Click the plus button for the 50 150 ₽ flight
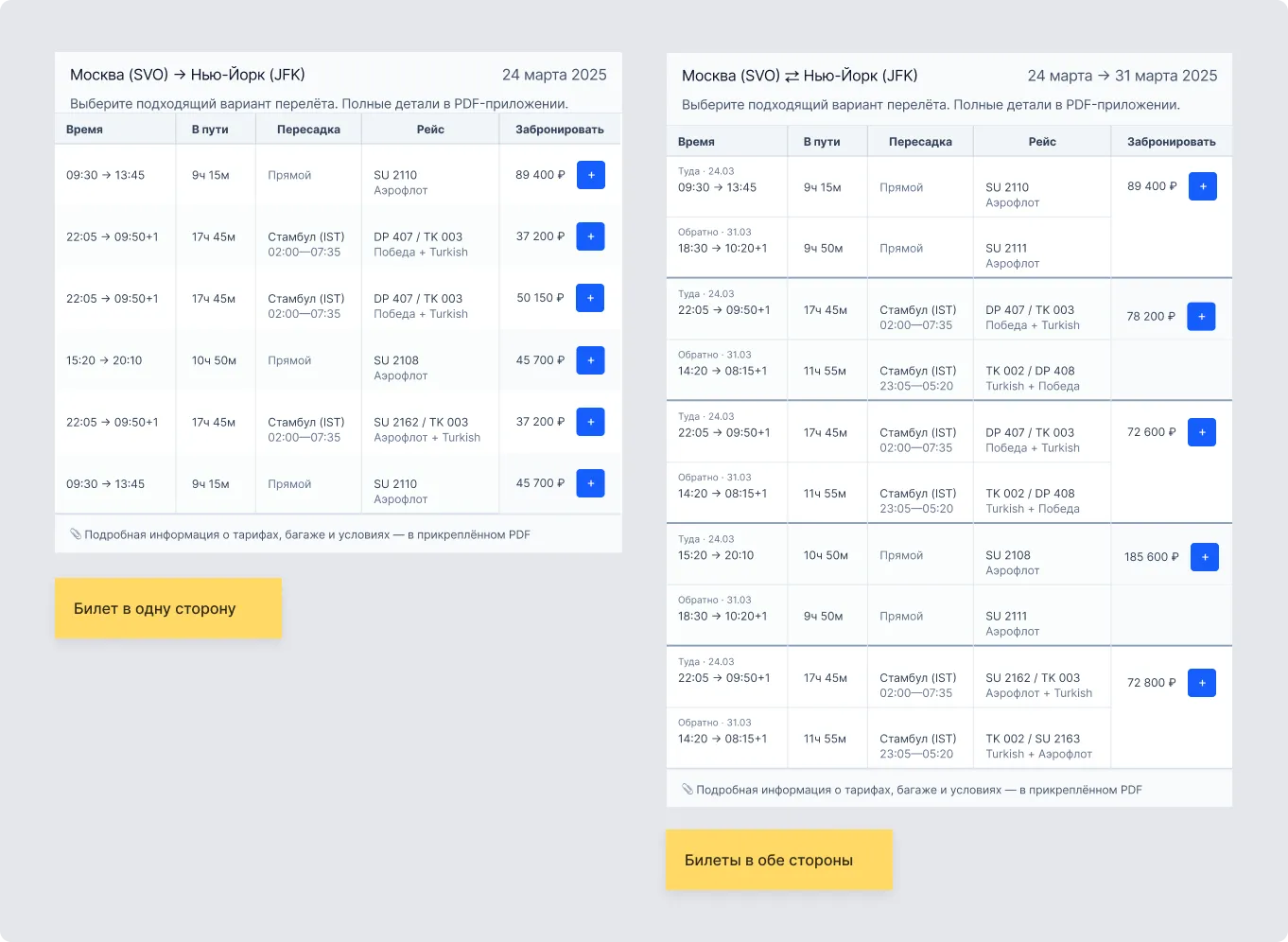Image resolution: width=1288 pixels, height=942 pixels. pos(590,298)
